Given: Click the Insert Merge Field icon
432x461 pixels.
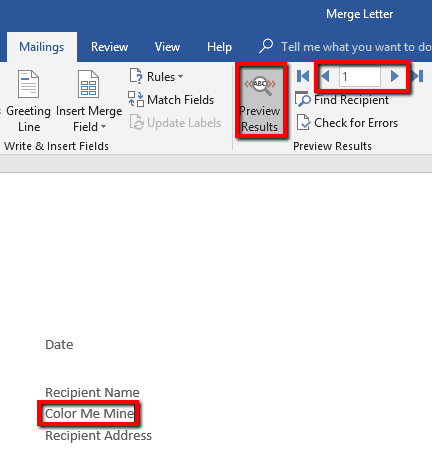Looking at the screenshot, I should pyautogui.click(x=88, y=84).
